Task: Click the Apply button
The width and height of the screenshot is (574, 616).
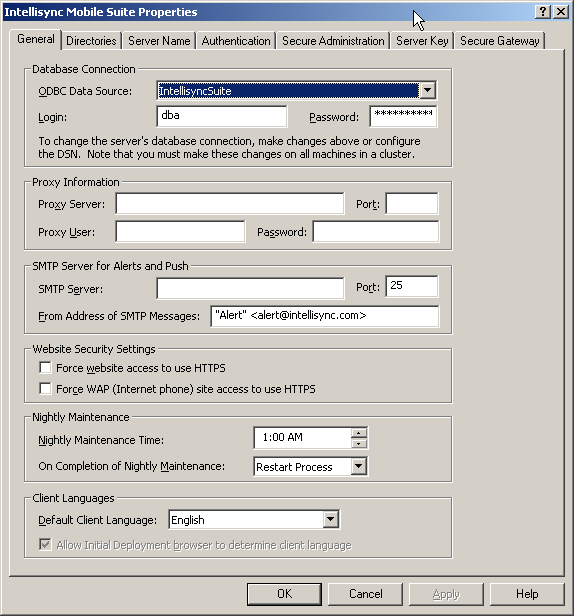Action: point(446,594)
